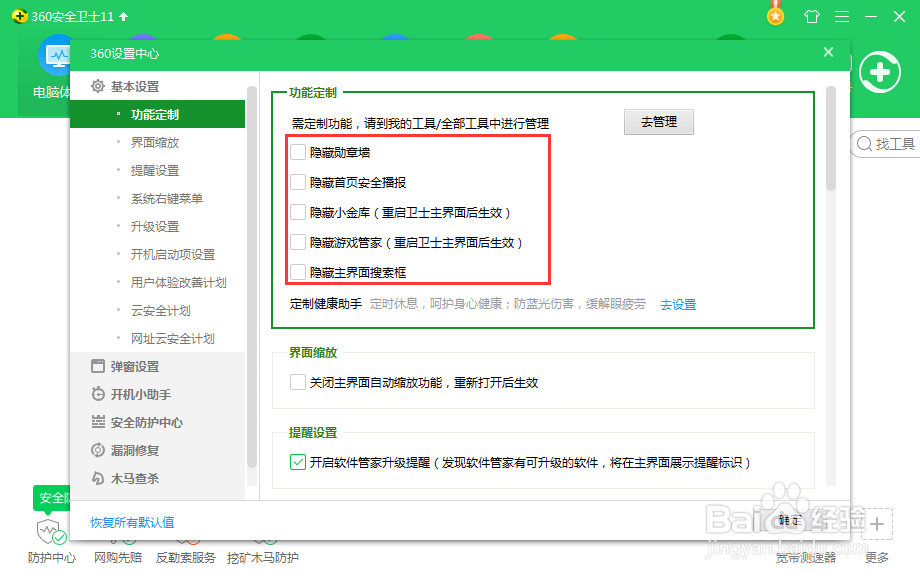Enable 隐藏勋章墙 checkbox
Image resolution: width=920 pixels, height=580 pixels.
pyautogui.click(x=298, y=152)
